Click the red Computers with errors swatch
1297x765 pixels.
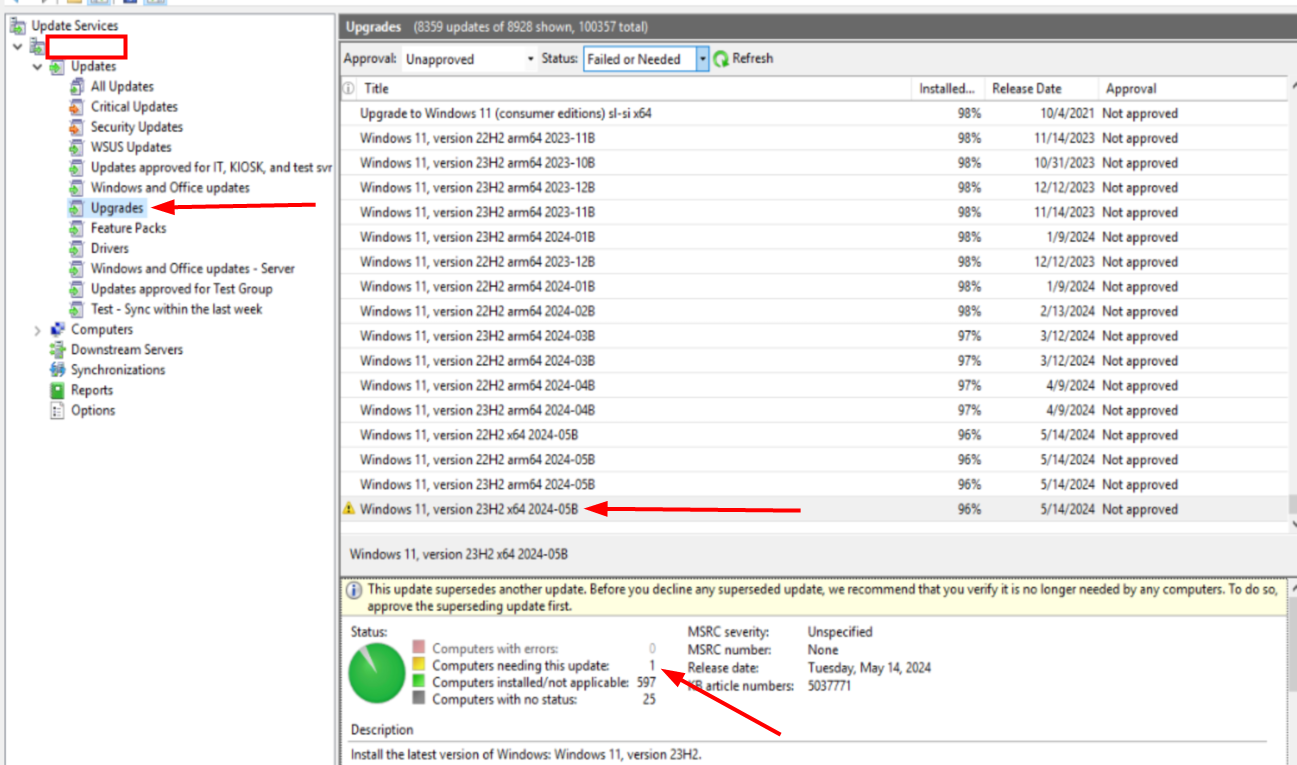pos(419,648)
